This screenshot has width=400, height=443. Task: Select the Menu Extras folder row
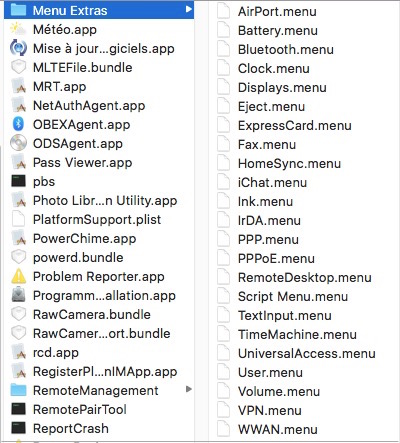pos(99,10)
